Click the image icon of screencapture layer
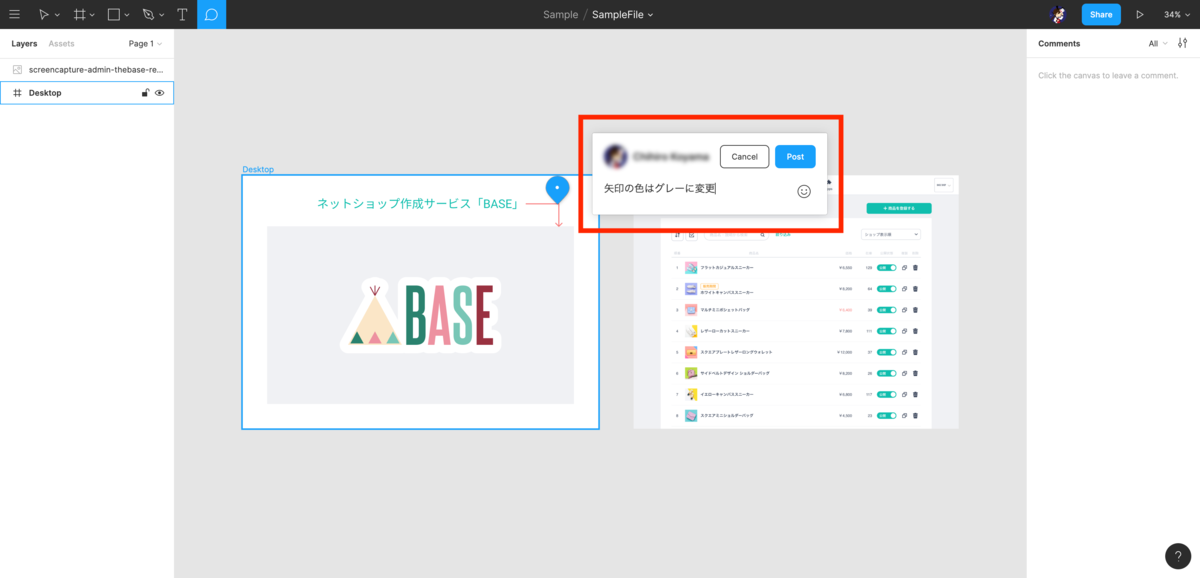Image resolution: width=1200 pixels, height=578 pixels. coord(17,70)
